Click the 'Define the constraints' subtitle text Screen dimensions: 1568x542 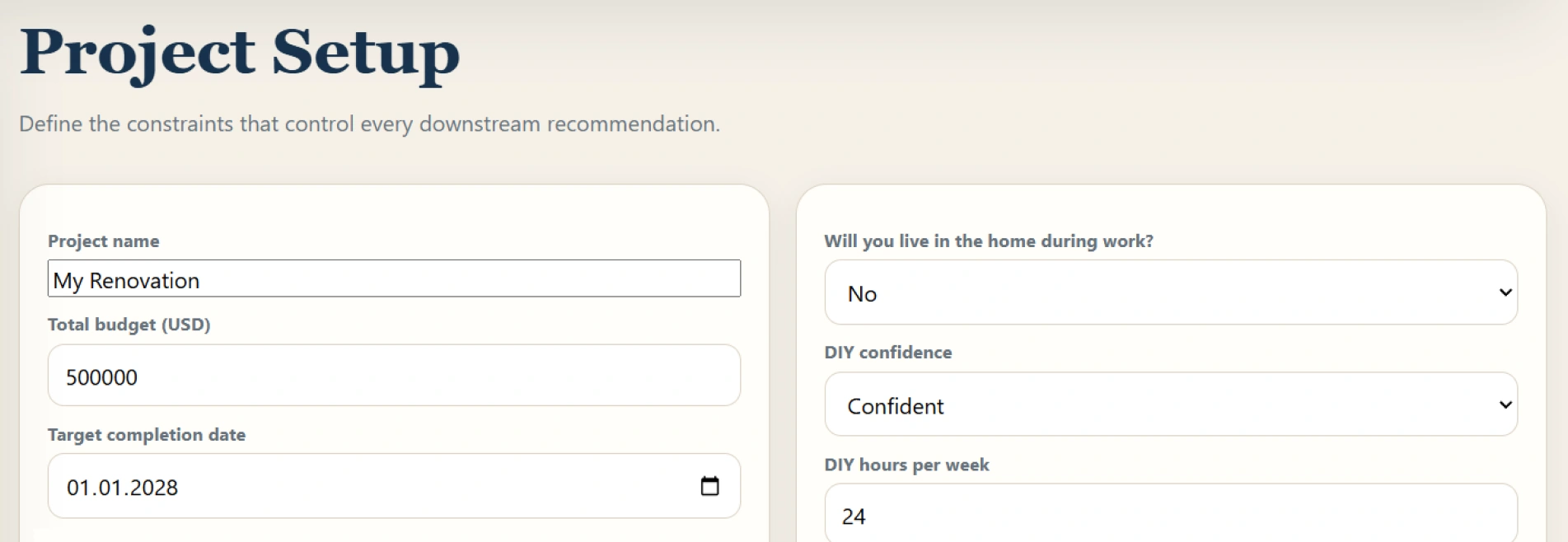(x=370, y=124)
